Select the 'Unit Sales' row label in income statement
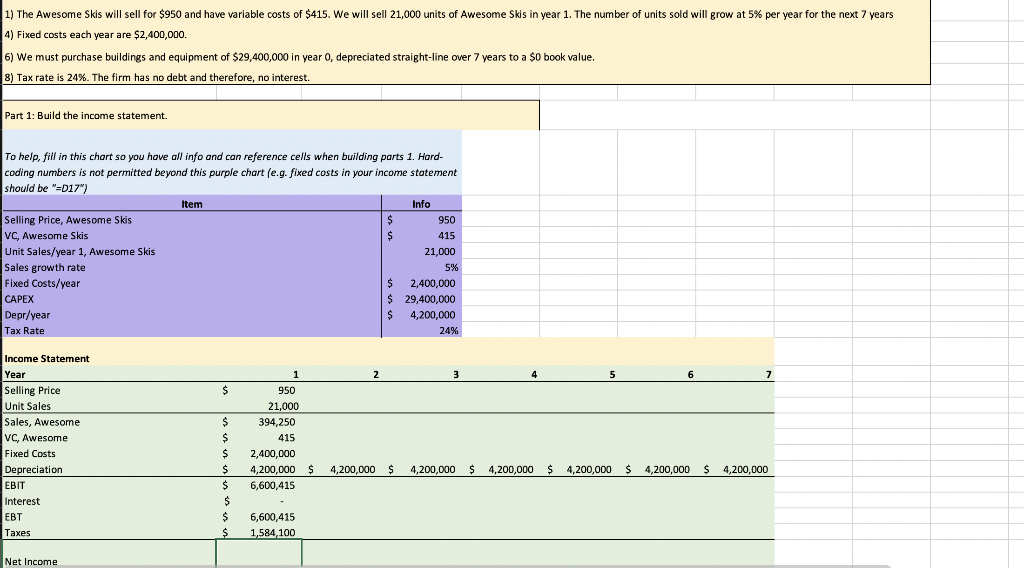Viewport: 1024px width, 568px height. pos(27,406)
